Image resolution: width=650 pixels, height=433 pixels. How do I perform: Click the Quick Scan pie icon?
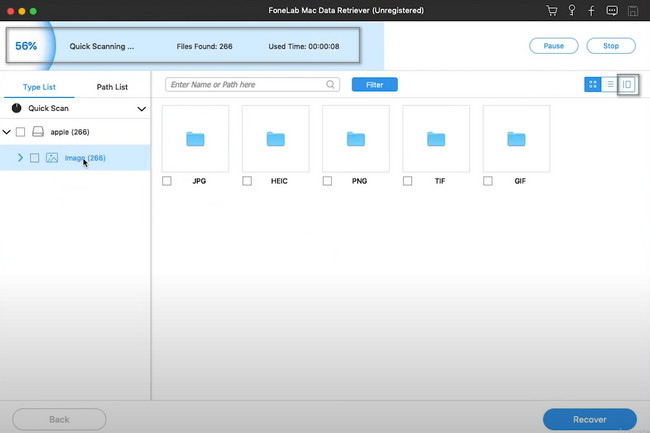click(17, 108)
